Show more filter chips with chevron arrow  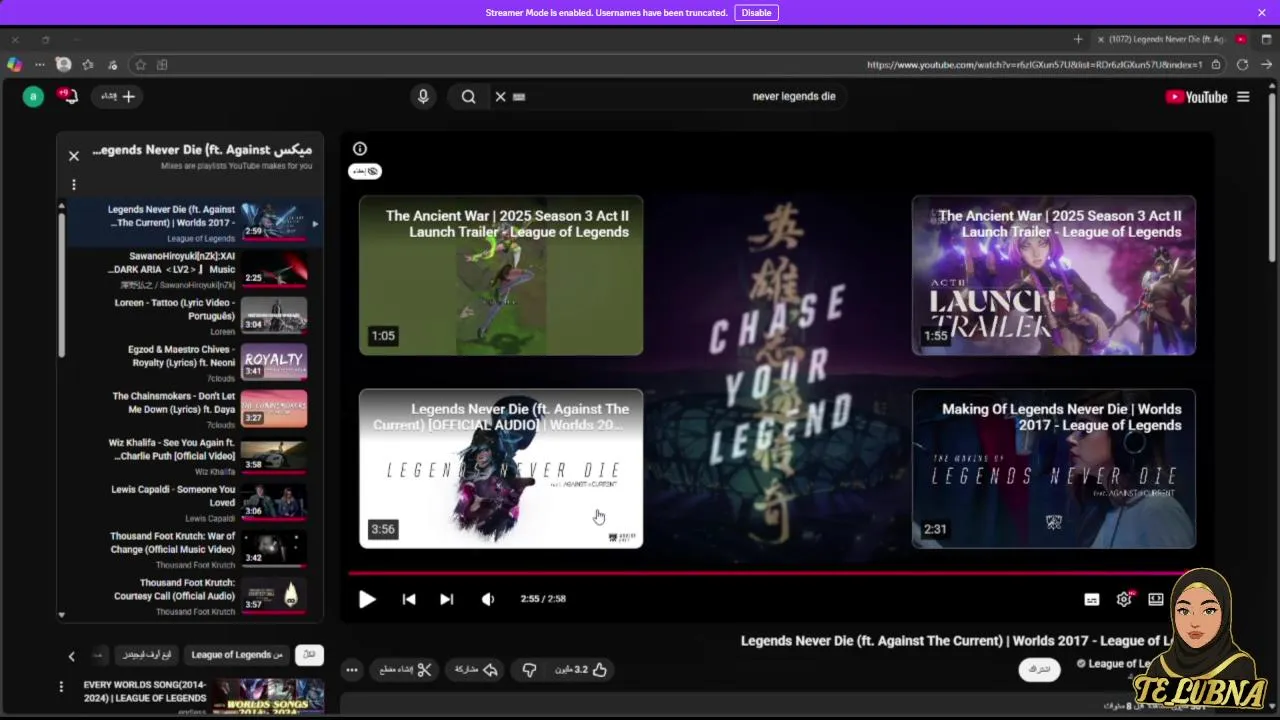pos(71,656)
